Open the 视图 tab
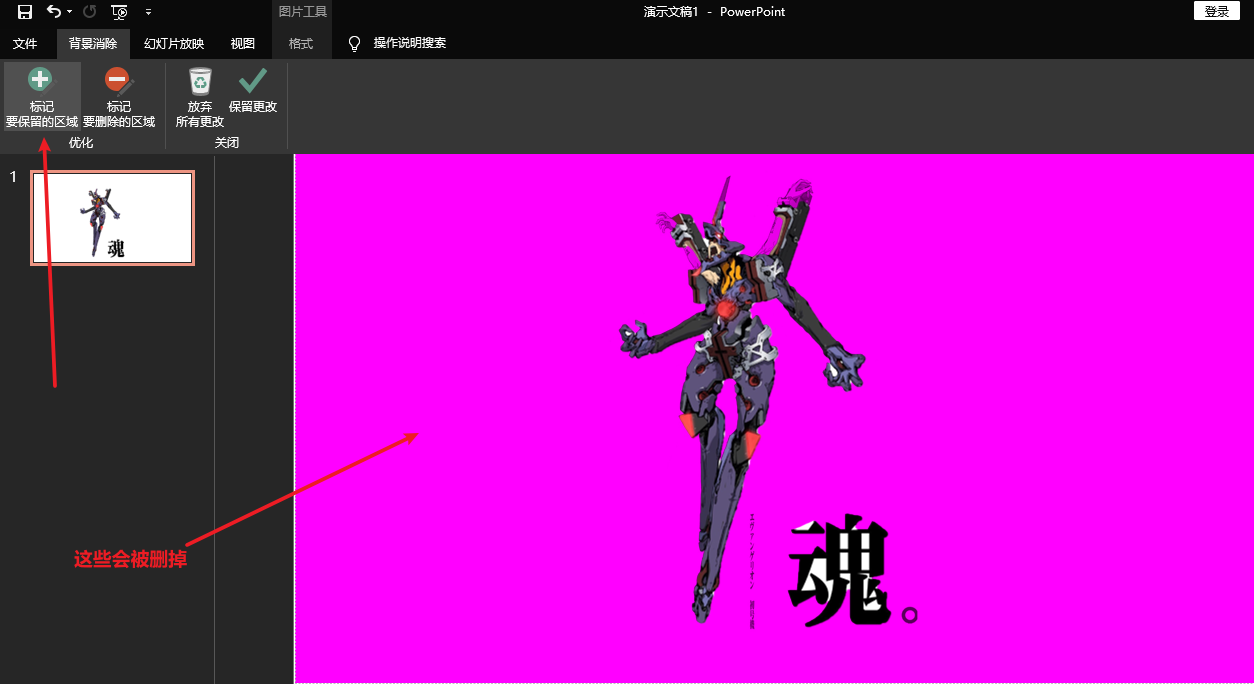This screenshot has height=684, width=1254. point(243,44)
